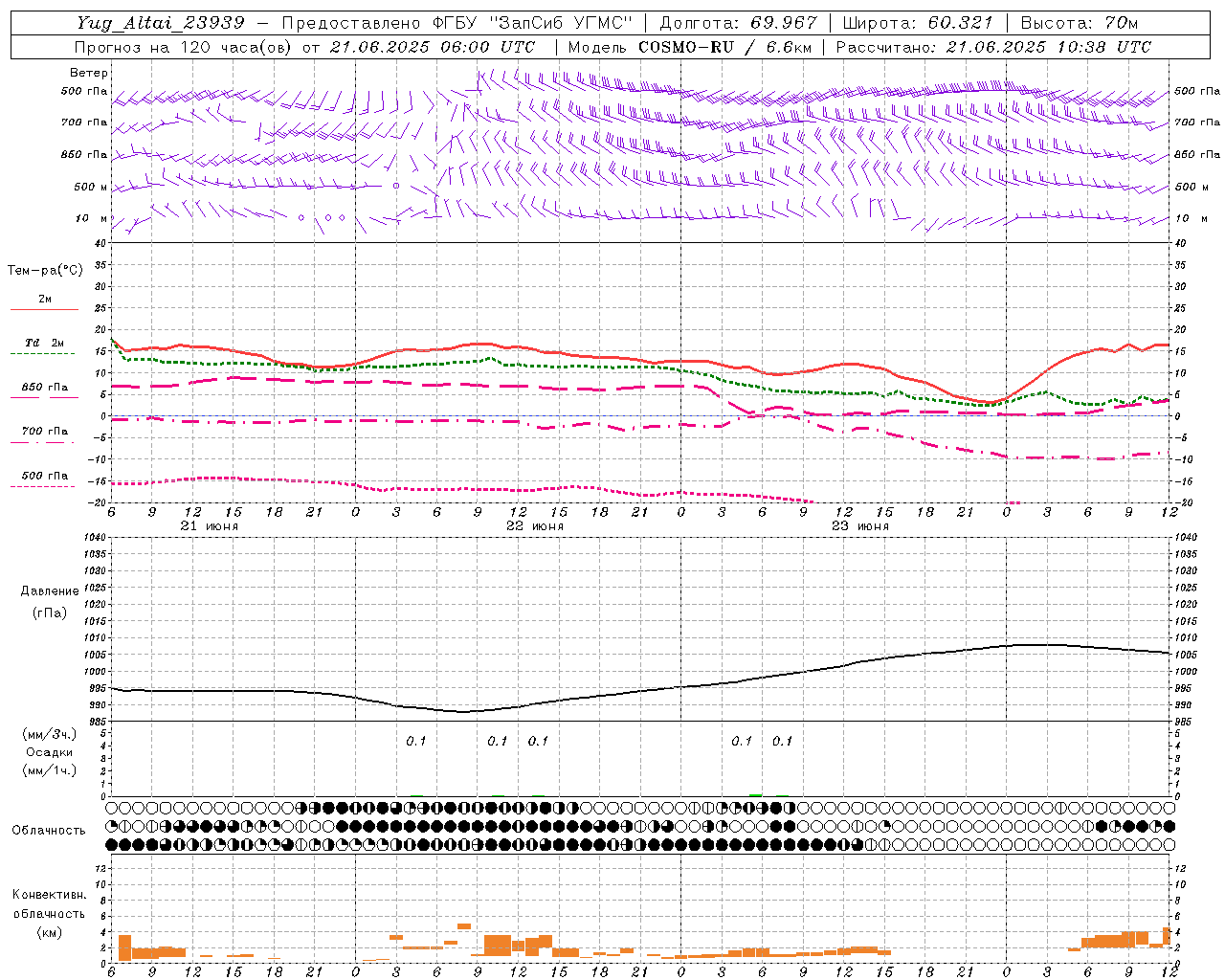Click the 21 июня date label
Screen dimensions: 1225x980
210,526
